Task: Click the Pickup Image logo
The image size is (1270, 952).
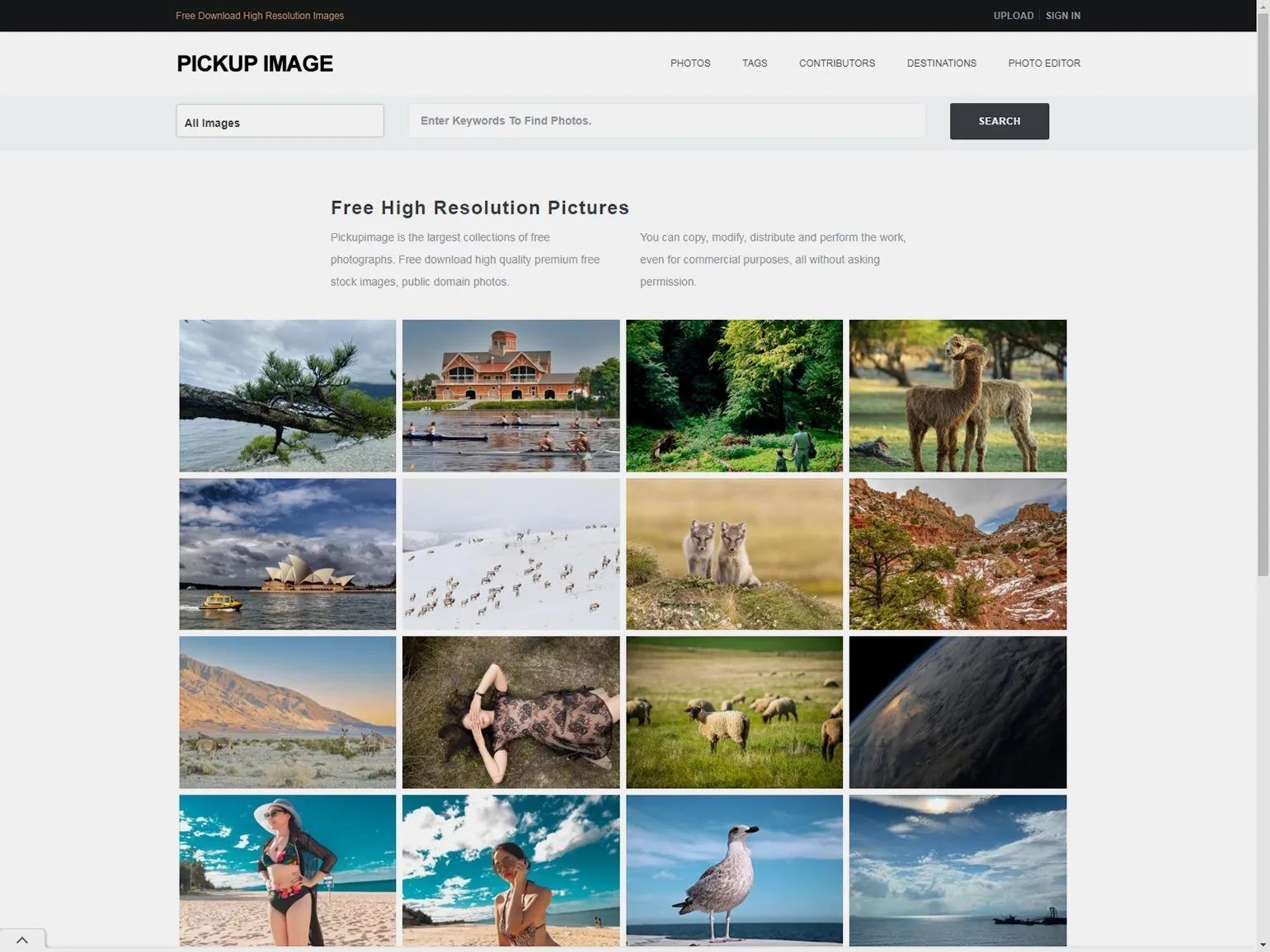Action: [255, 63]
